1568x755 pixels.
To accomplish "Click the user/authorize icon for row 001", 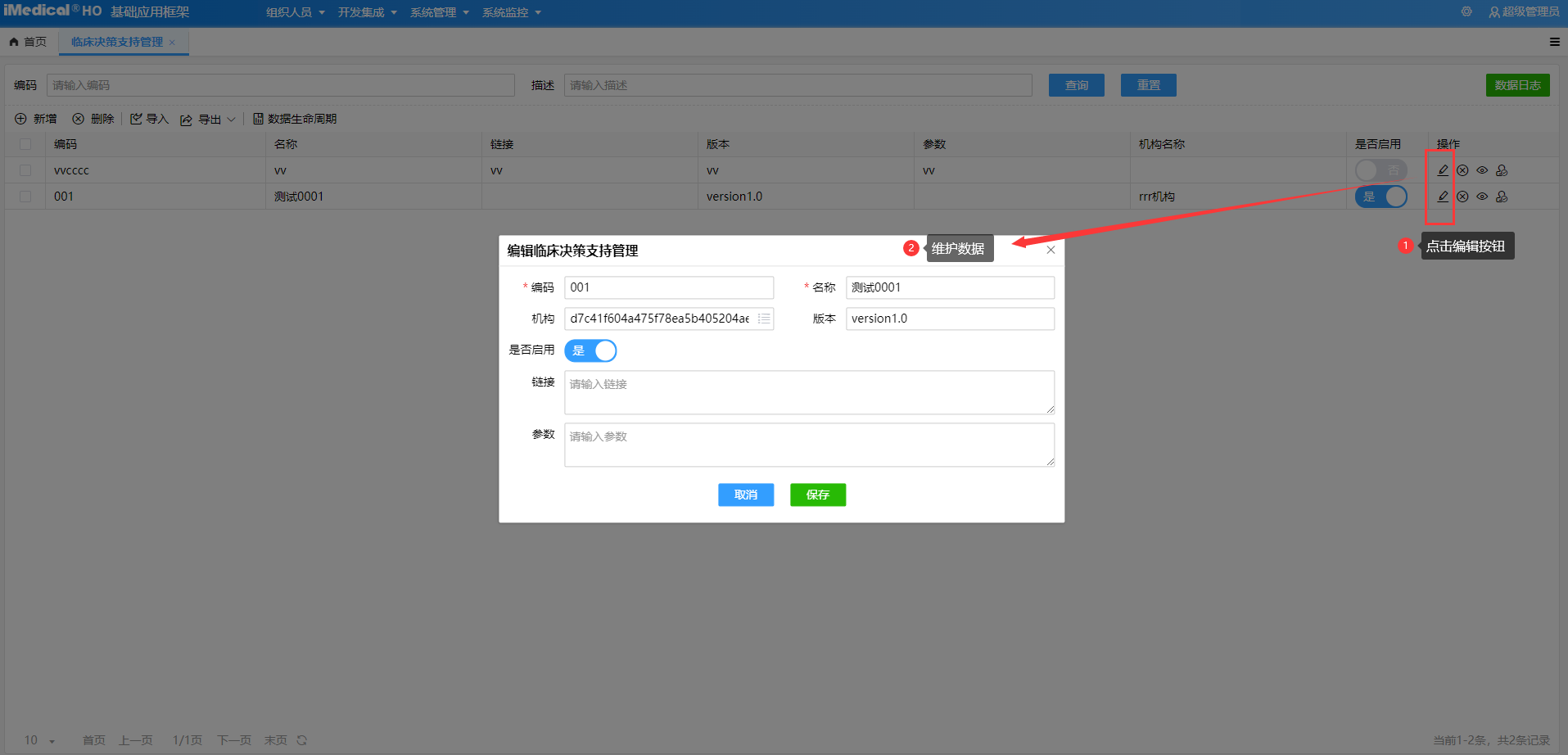I will (1502, 197).
